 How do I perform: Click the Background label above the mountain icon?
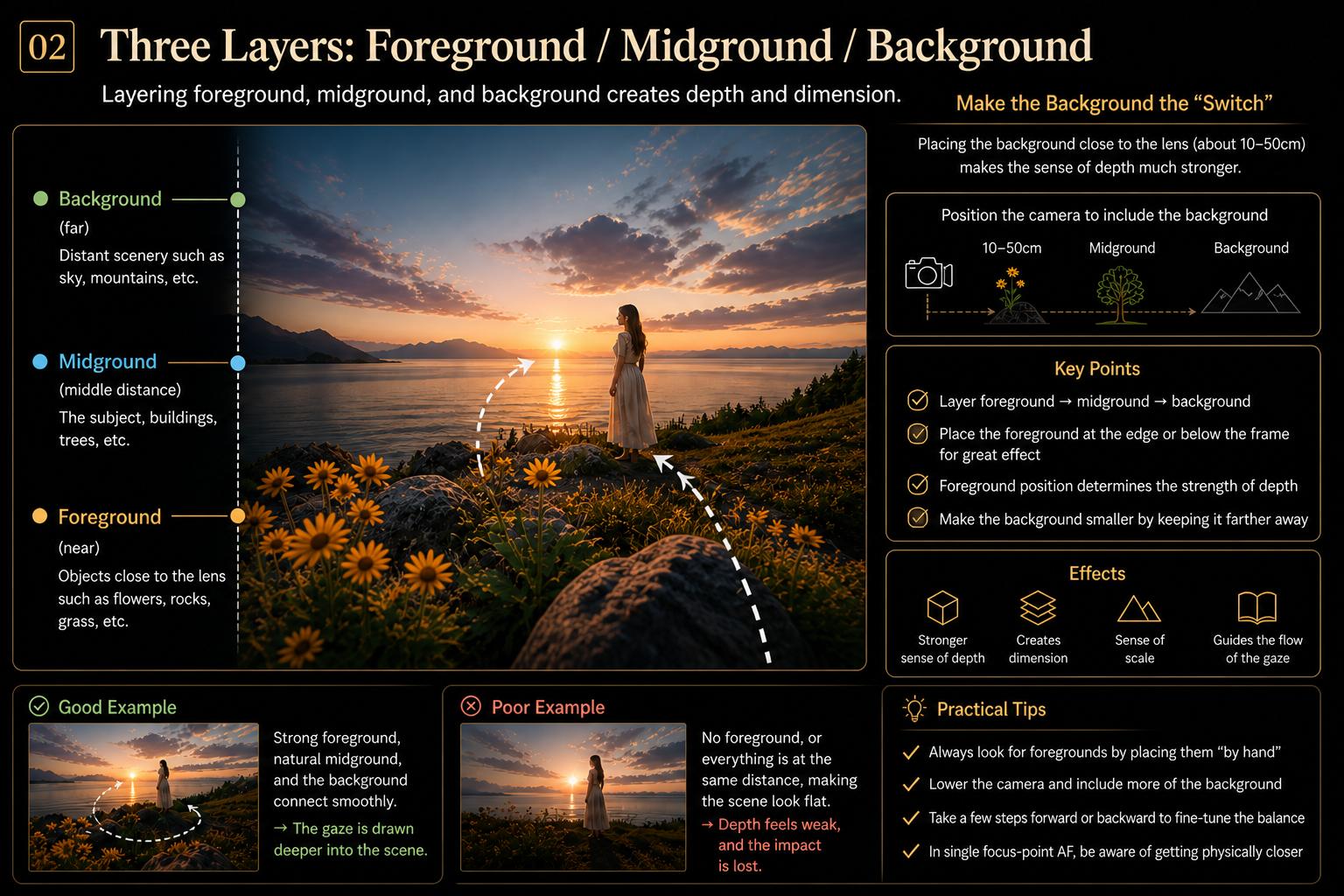point(1251,248)
